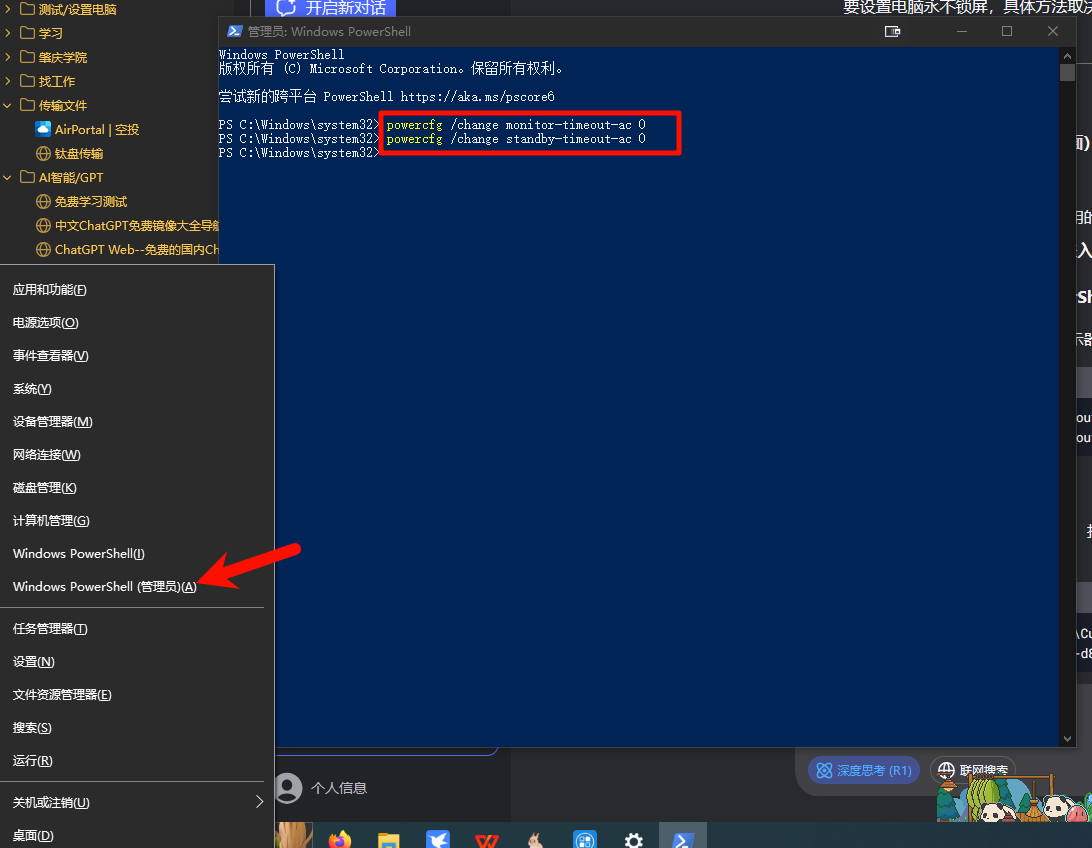Screen dimensions: 1092x848
Task: Click the PowerShell scrollbar down arrow
Action: coord(1067,739)
